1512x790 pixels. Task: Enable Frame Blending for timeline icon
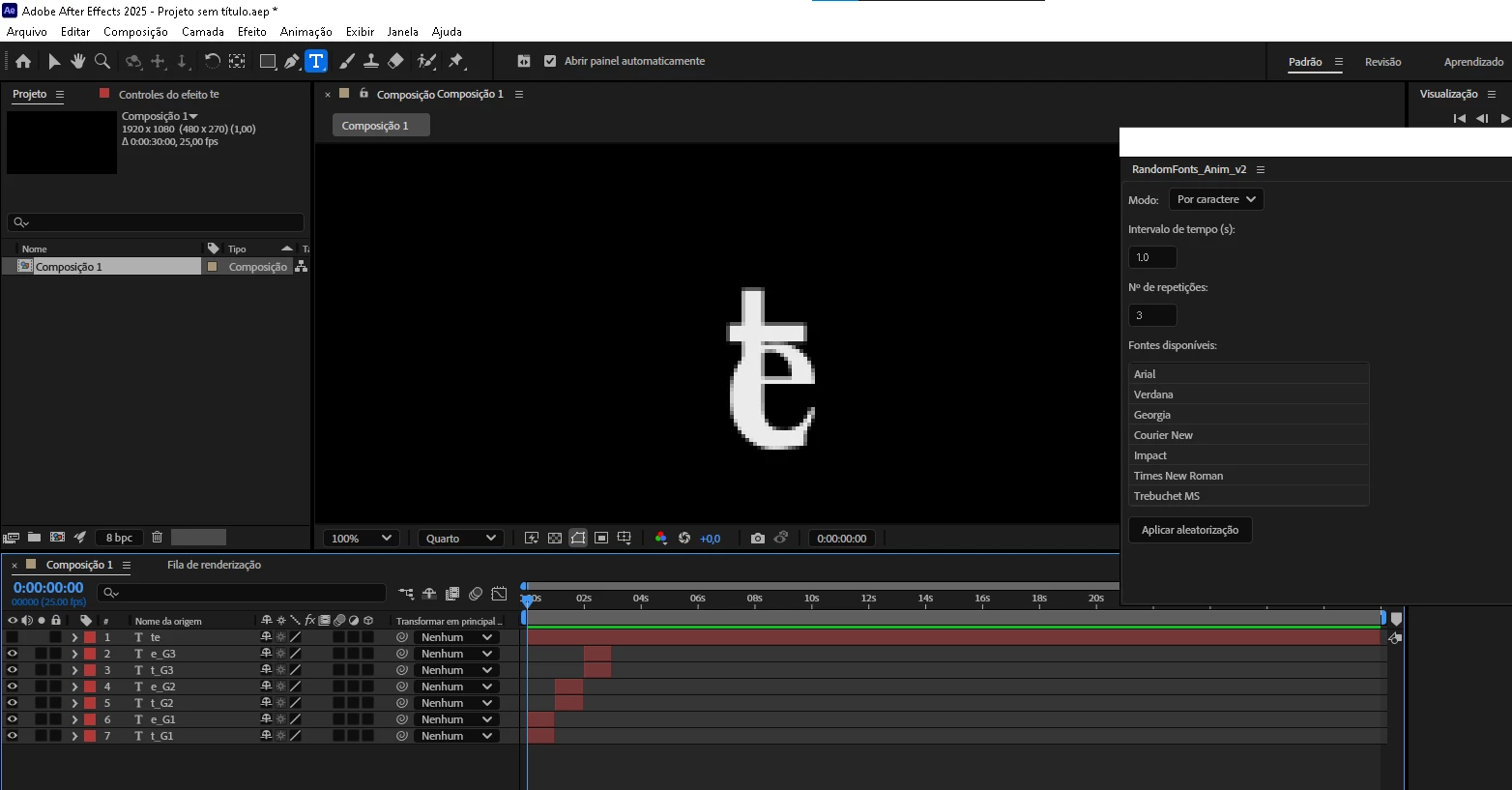click(452, 594)
